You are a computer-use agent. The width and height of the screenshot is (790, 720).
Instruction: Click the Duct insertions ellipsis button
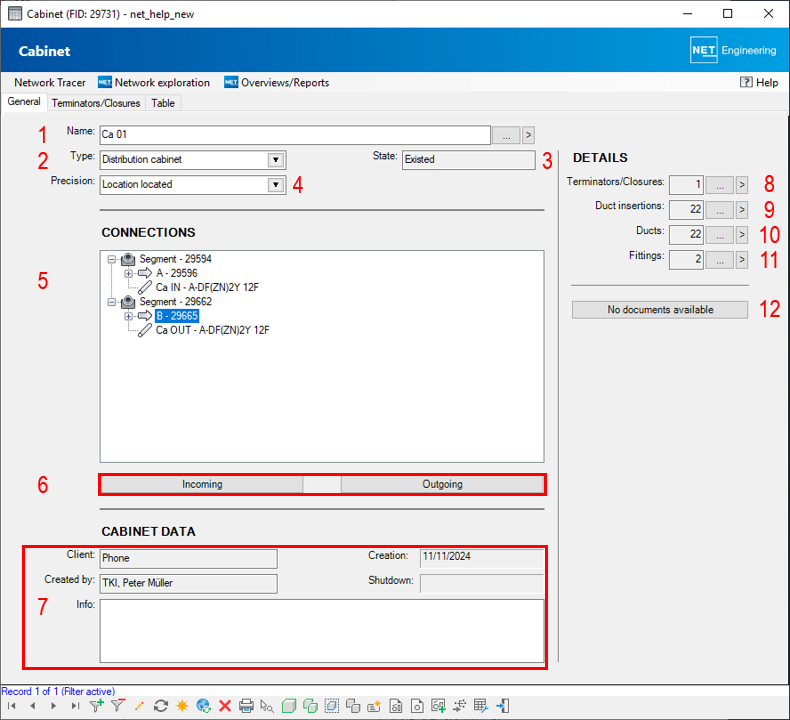coord(719,210)
